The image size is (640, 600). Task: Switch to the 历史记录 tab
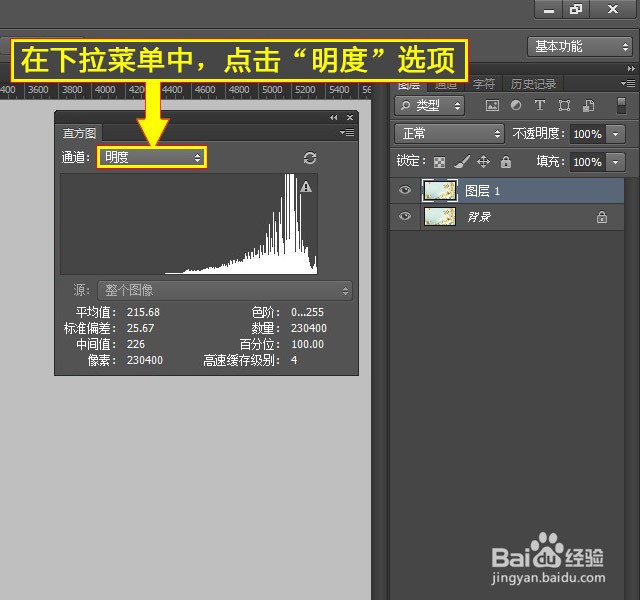pyautogui.click(x=533, y=84)
